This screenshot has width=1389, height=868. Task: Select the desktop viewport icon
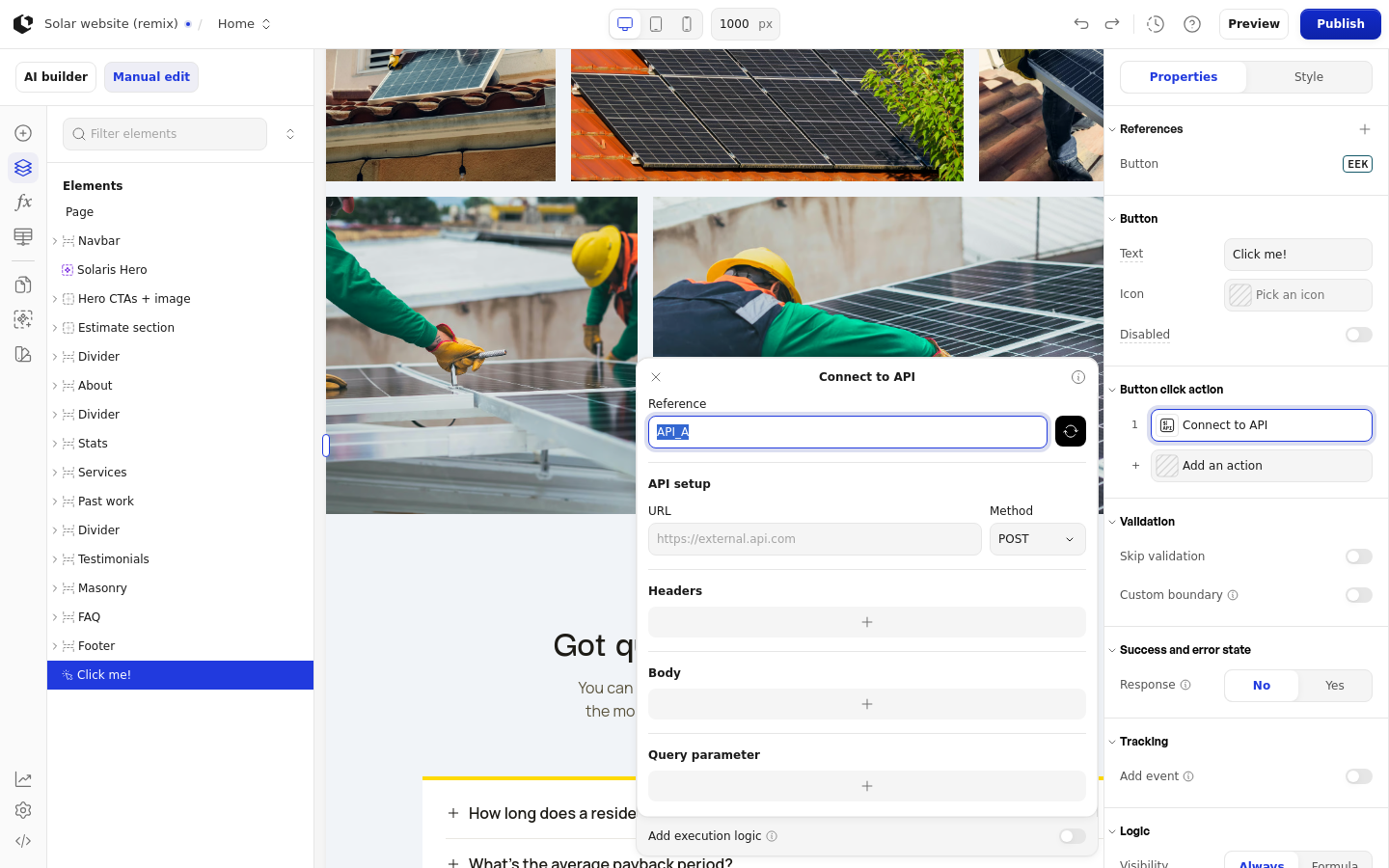coord(625,24)
